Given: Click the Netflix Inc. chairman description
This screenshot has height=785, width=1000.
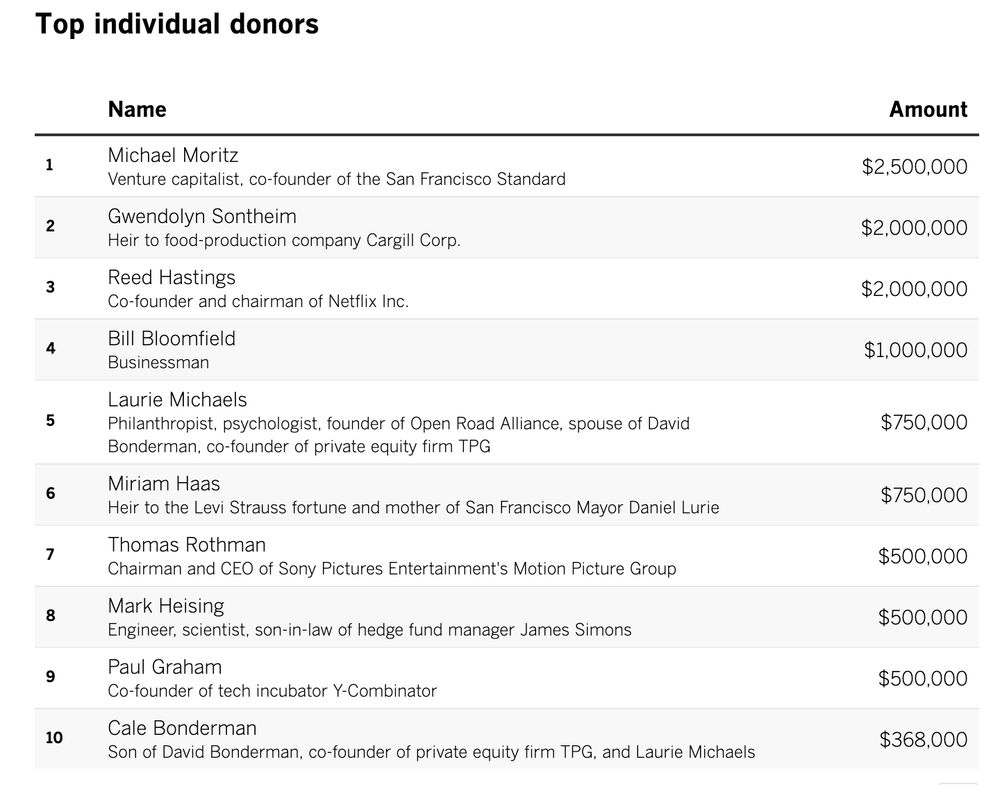Looking at the screenshot, I should [258, 301].
